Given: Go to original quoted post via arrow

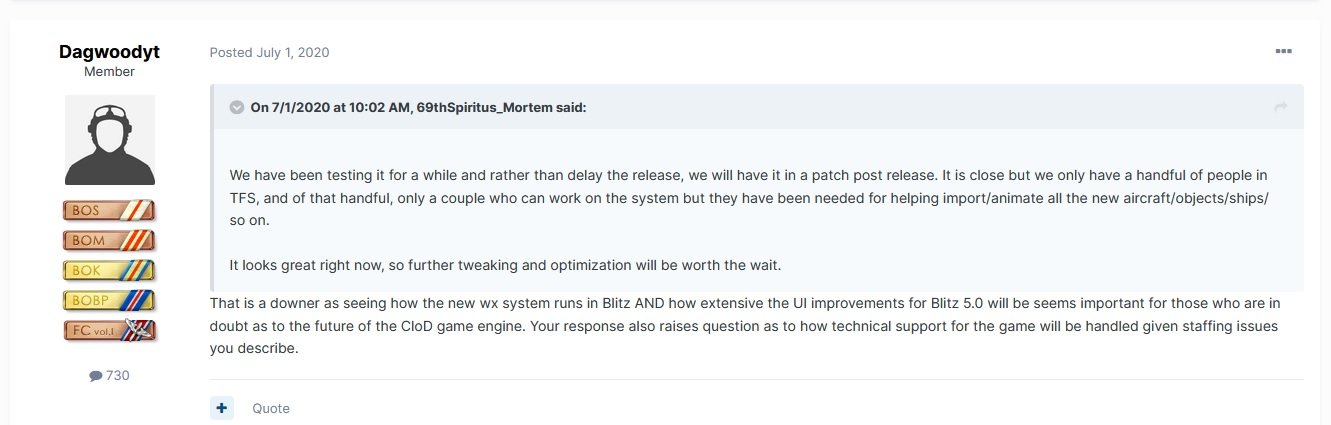Looking at the screenshot, I should [x=1280, y=107].
